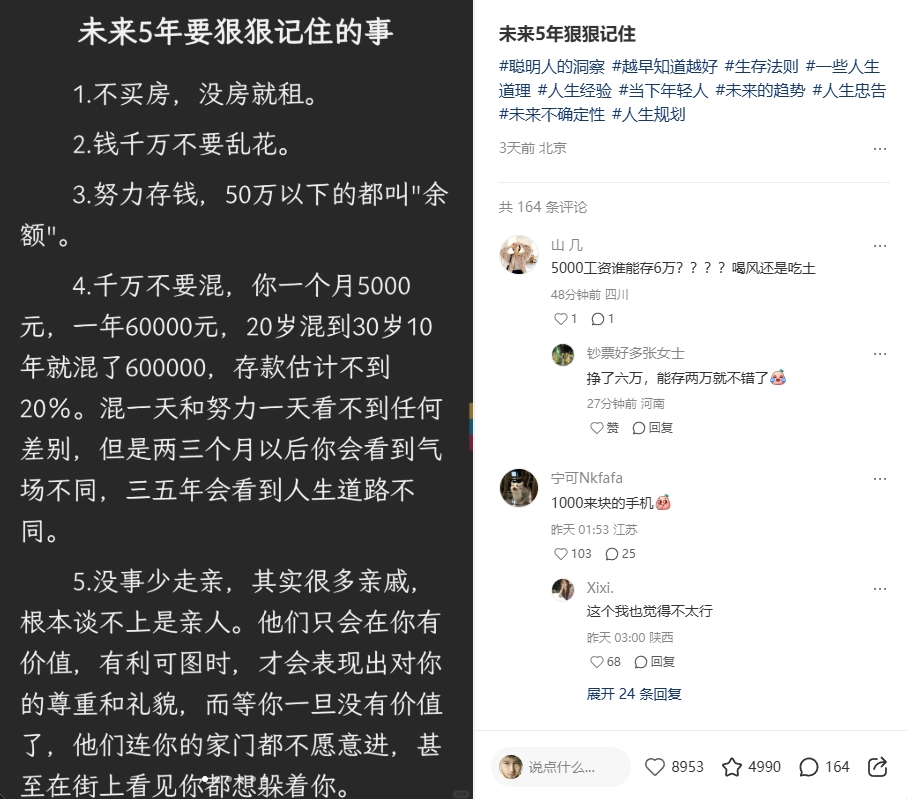The width and height of the screenshot is (907, 799).
Task: Open more options for 山几's comment
Action: pyautogui.click(x=880, y=246)
